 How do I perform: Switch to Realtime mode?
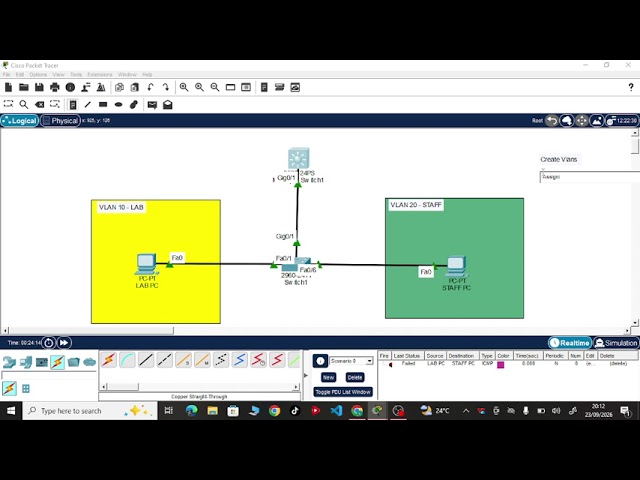pos(570,343)
